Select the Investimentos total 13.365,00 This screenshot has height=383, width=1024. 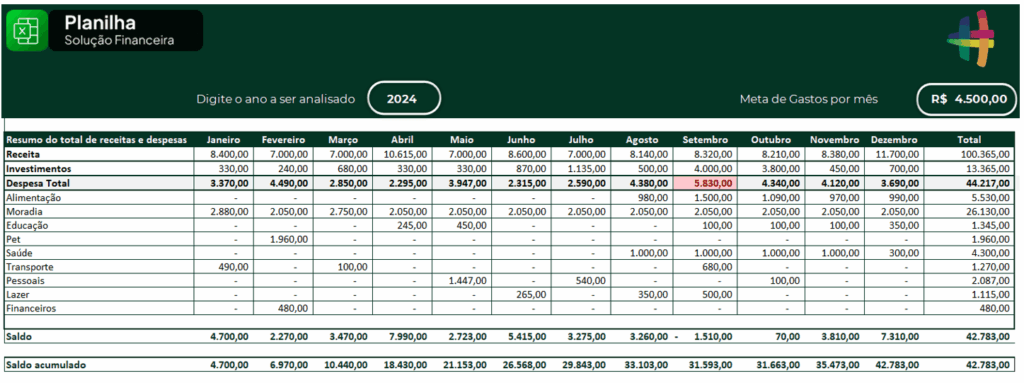(970, 168)
